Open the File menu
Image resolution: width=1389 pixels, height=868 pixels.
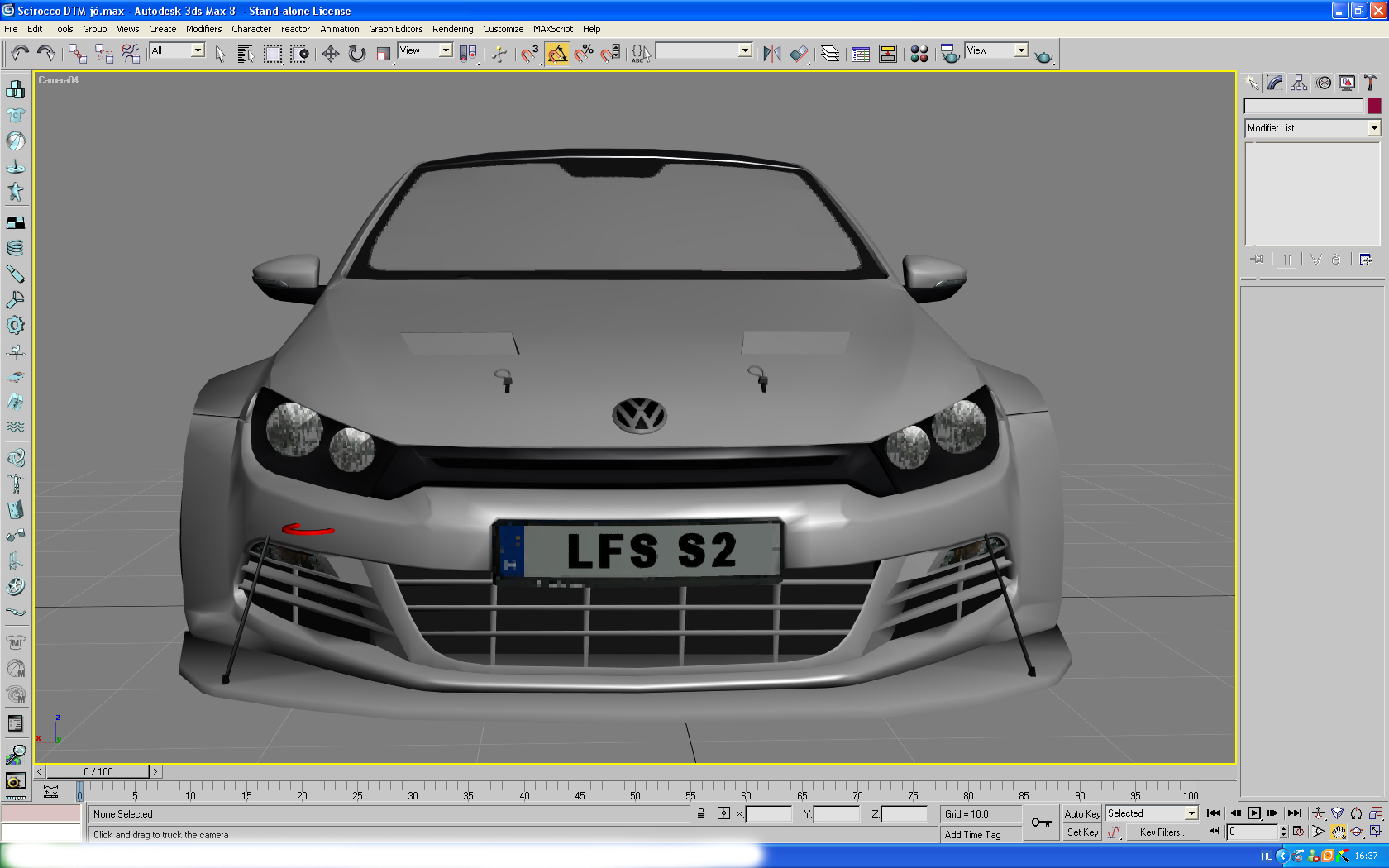(11, 29)
